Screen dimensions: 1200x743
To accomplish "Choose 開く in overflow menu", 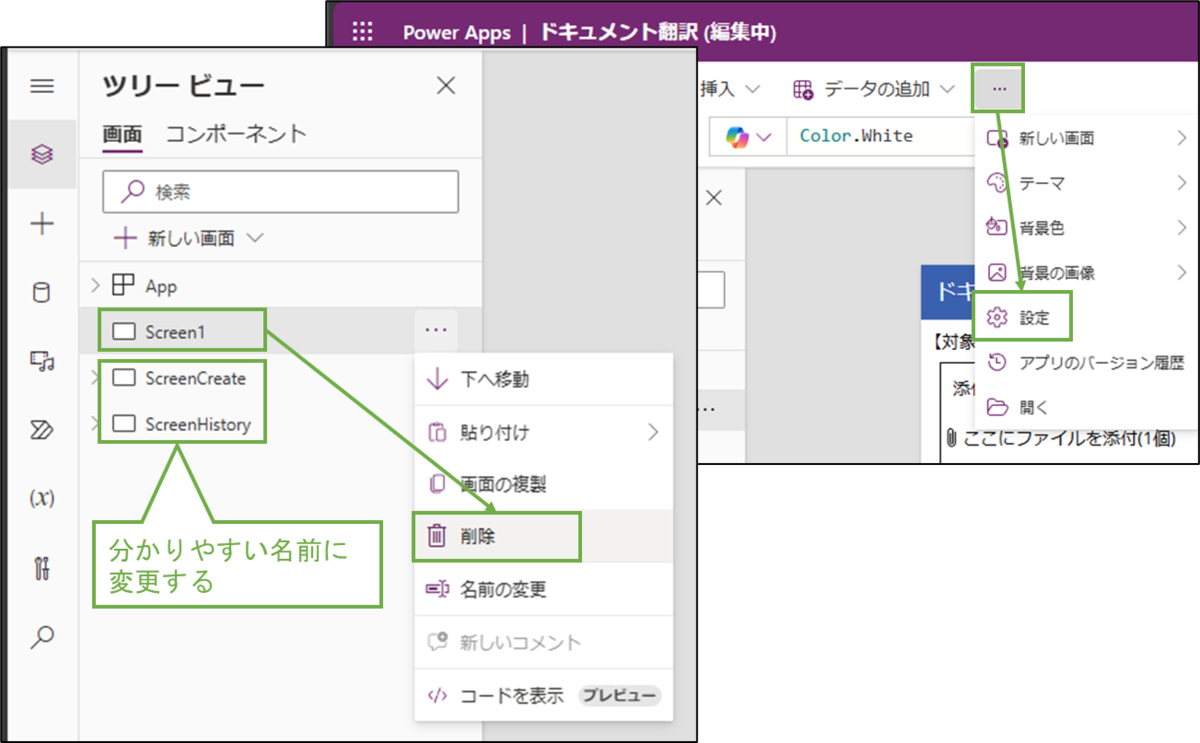I will pos(1086,407).
